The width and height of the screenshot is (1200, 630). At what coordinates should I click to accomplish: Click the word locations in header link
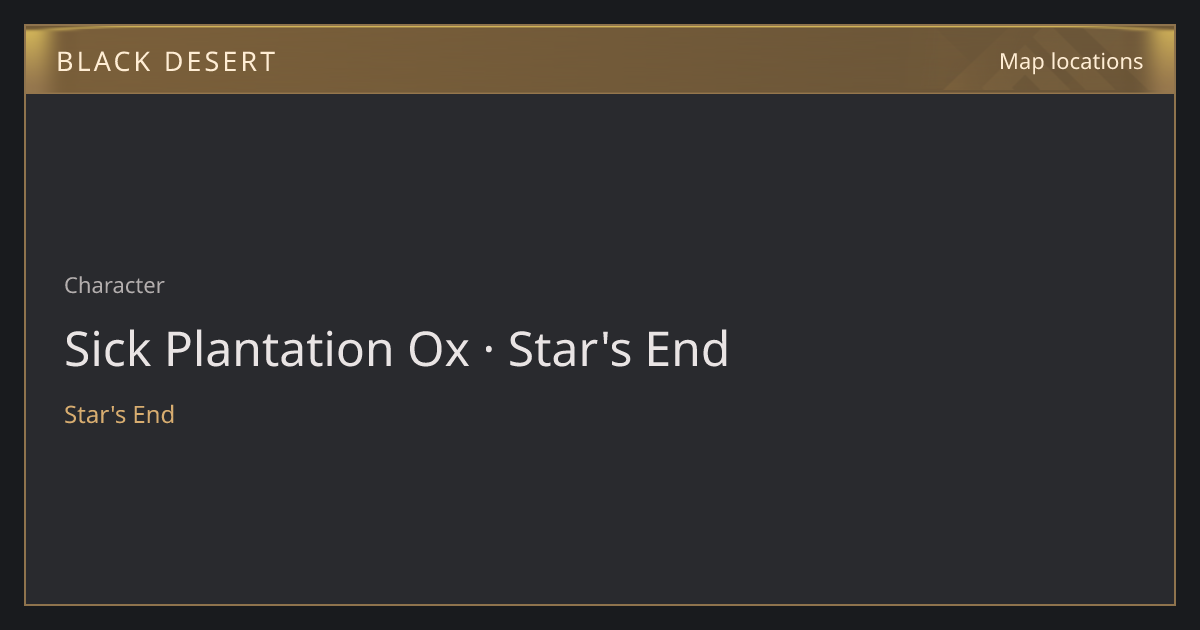[1097, 61]
